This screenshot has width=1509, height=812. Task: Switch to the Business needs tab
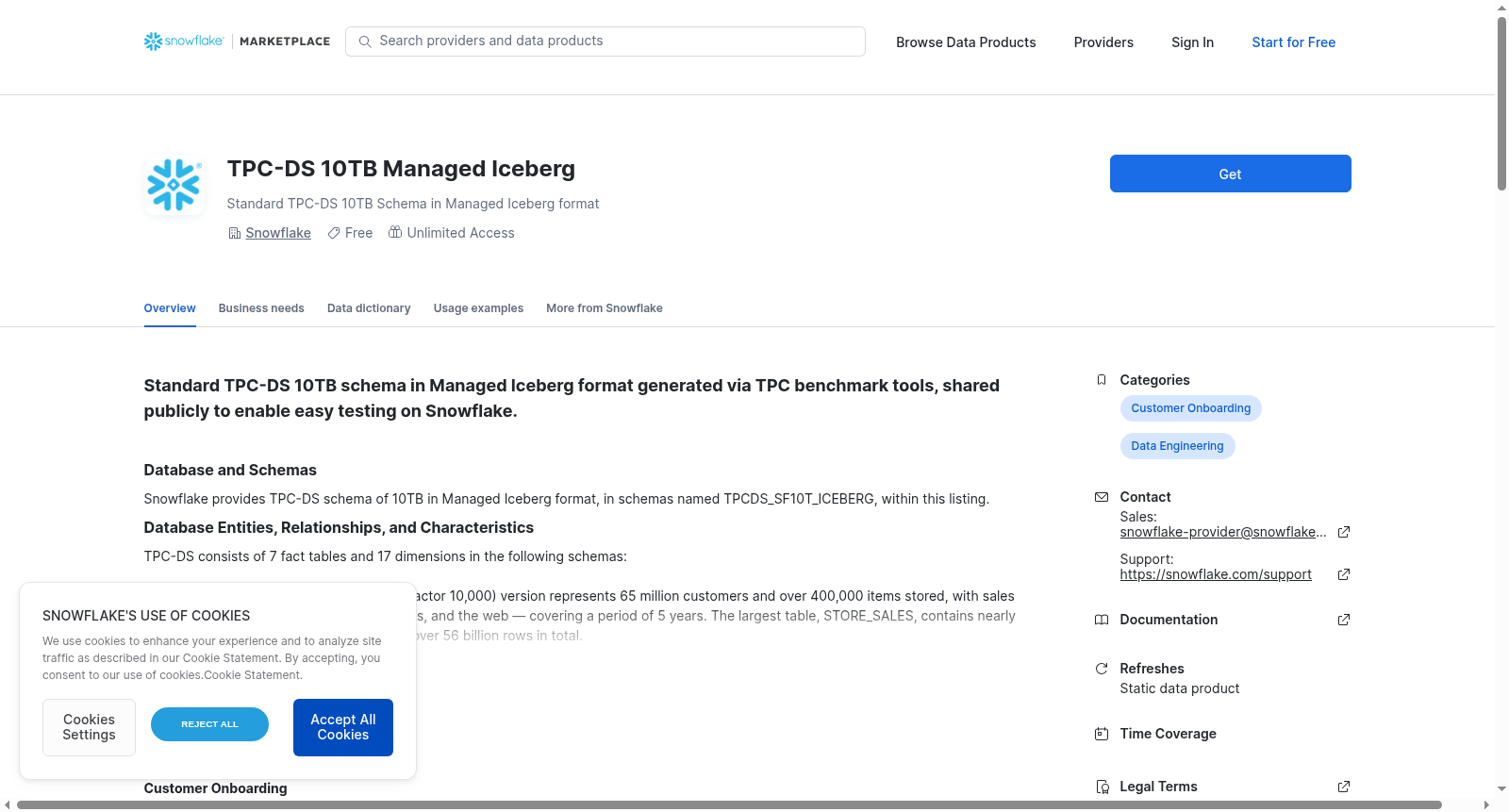point(261,308)
